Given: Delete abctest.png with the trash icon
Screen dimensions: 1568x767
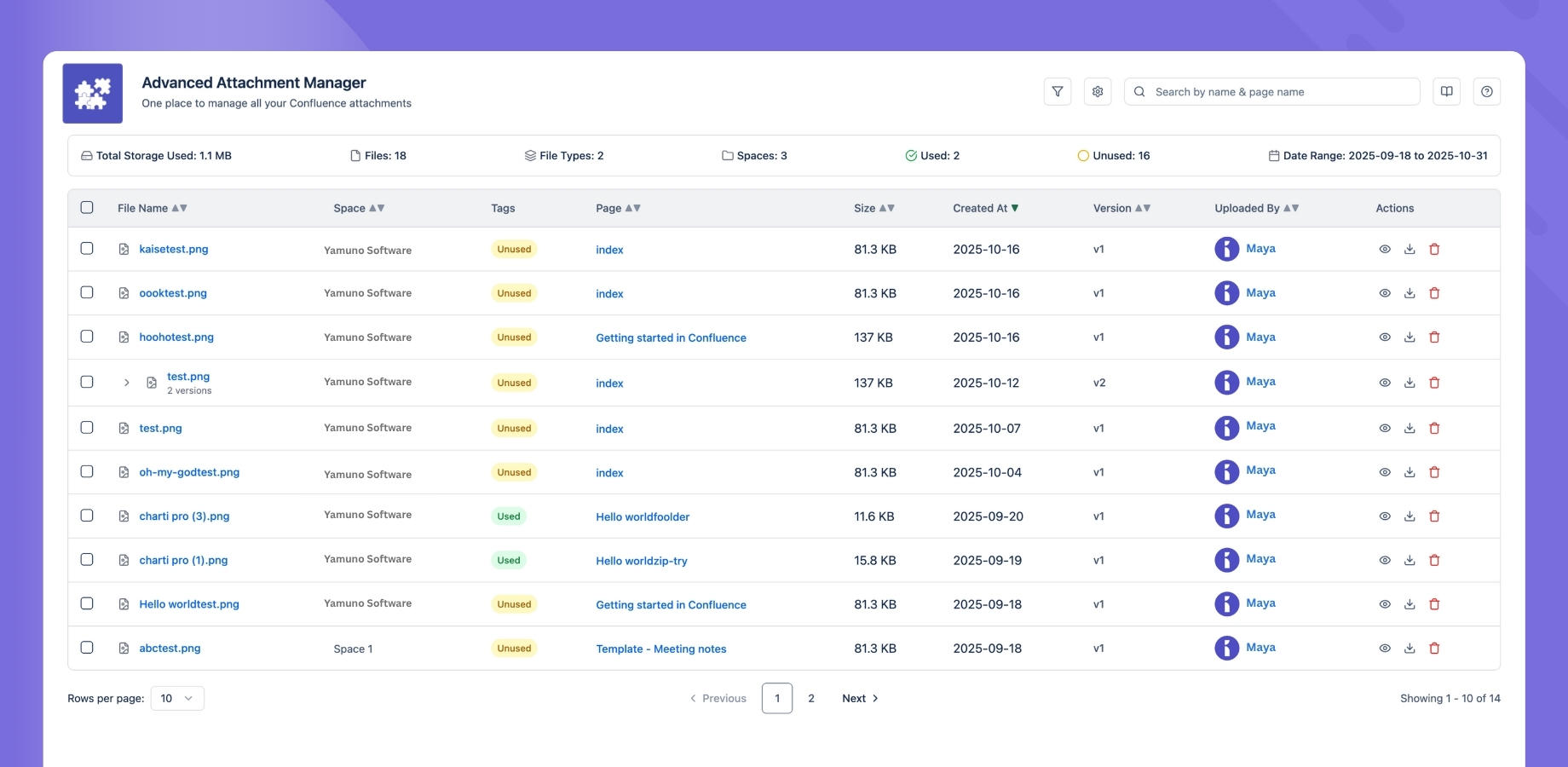Looking at the screenshot, I should click(x=1435, y=648).
